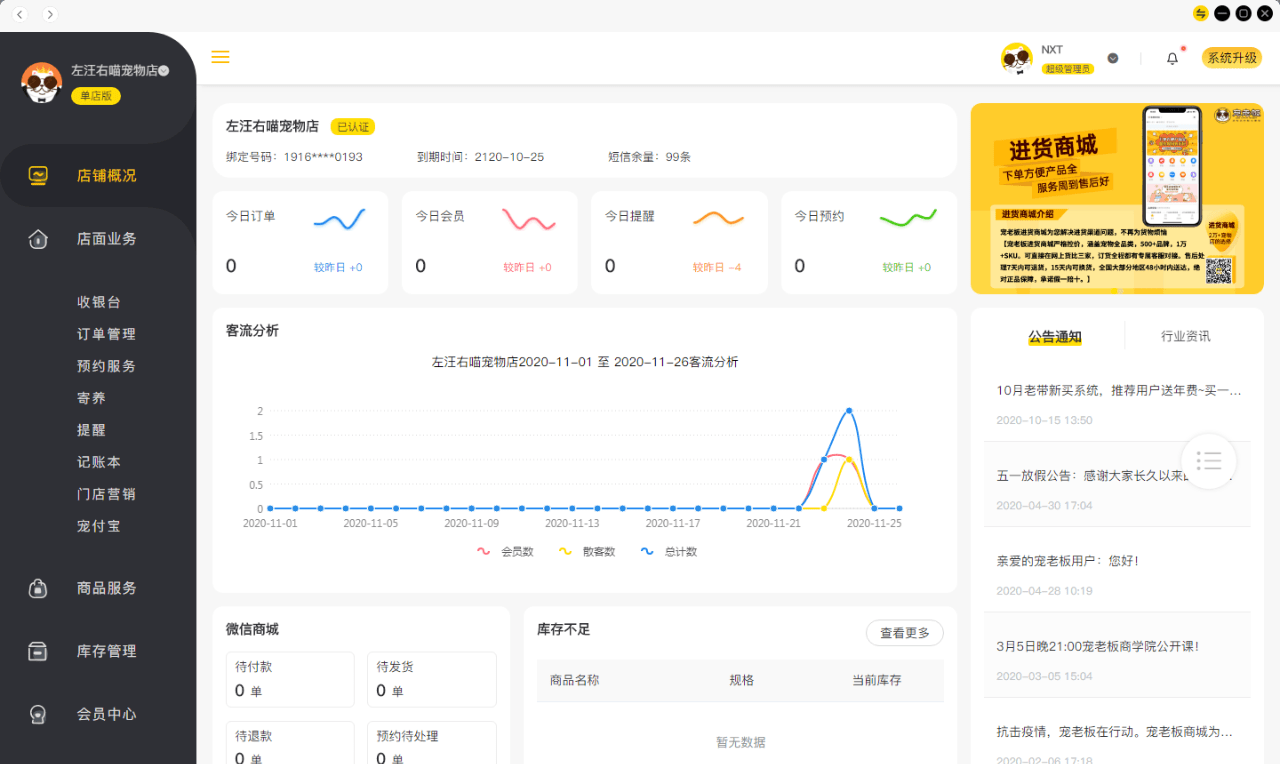
Task: Click the 超级管理员 role badge
Action: pos(1068,69)
